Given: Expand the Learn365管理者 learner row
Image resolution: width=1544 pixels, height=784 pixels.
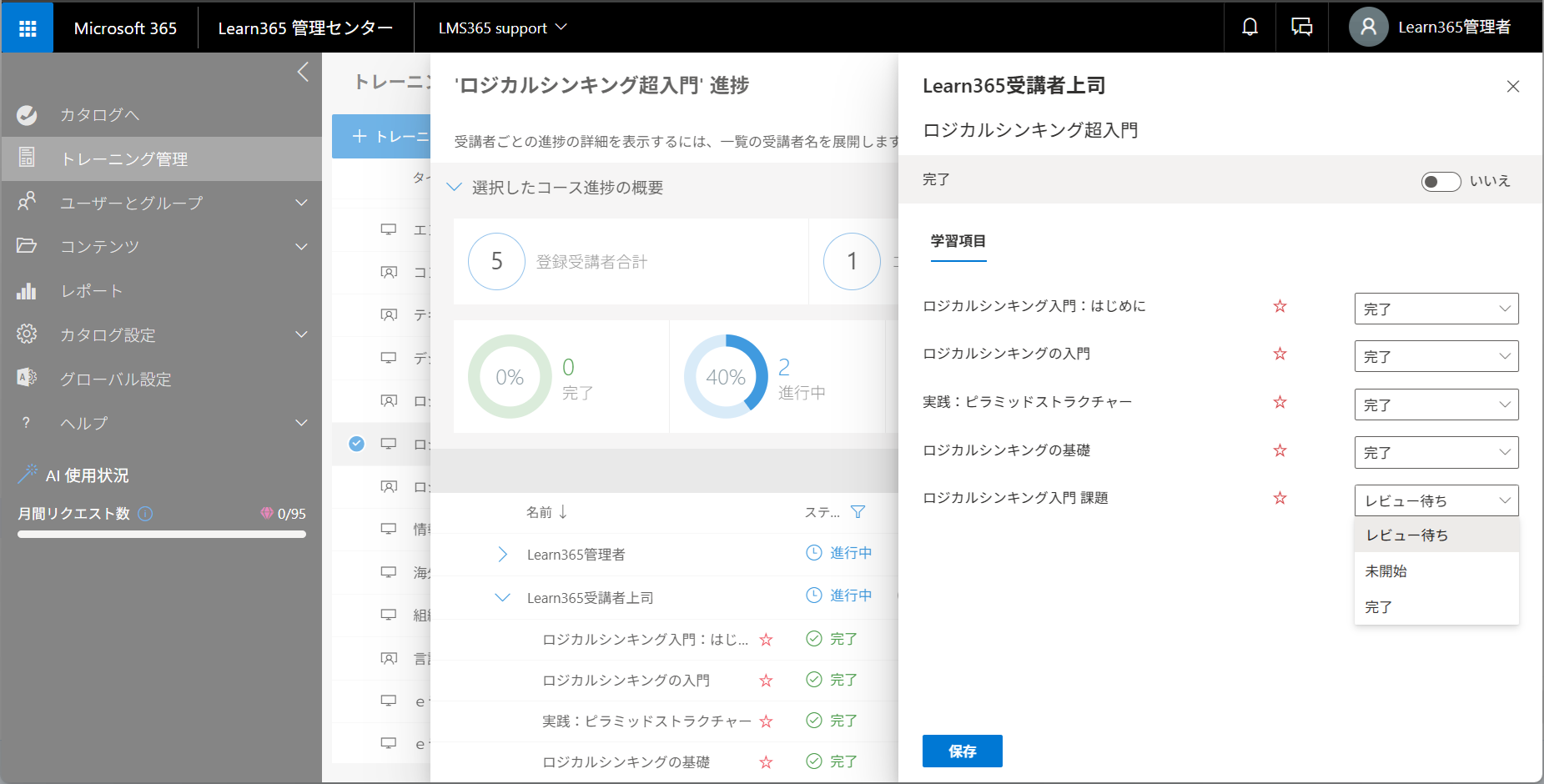Looking at the screenshot, I should [502, 554].
